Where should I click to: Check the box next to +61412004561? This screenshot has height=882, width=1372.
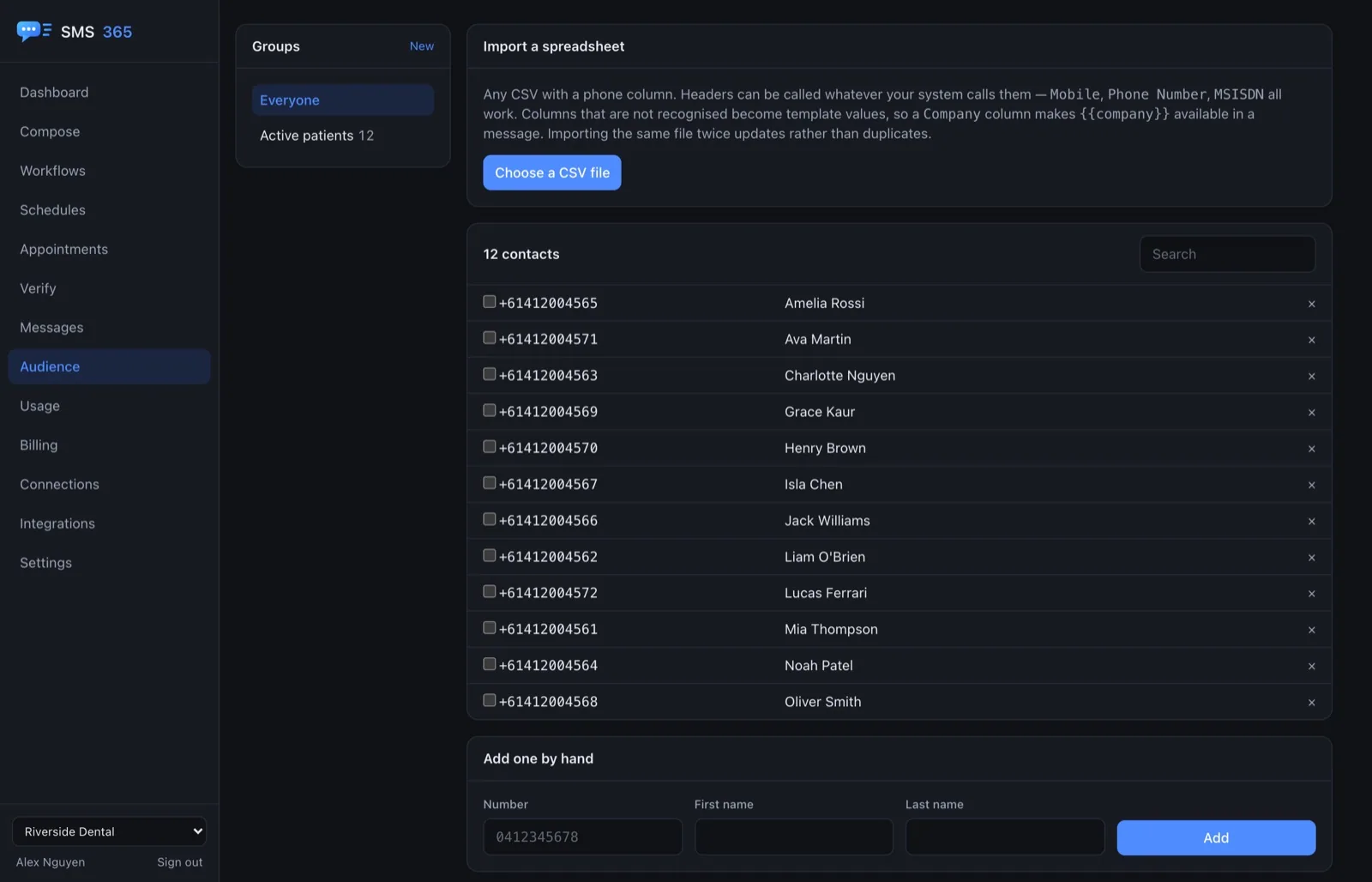490,627
